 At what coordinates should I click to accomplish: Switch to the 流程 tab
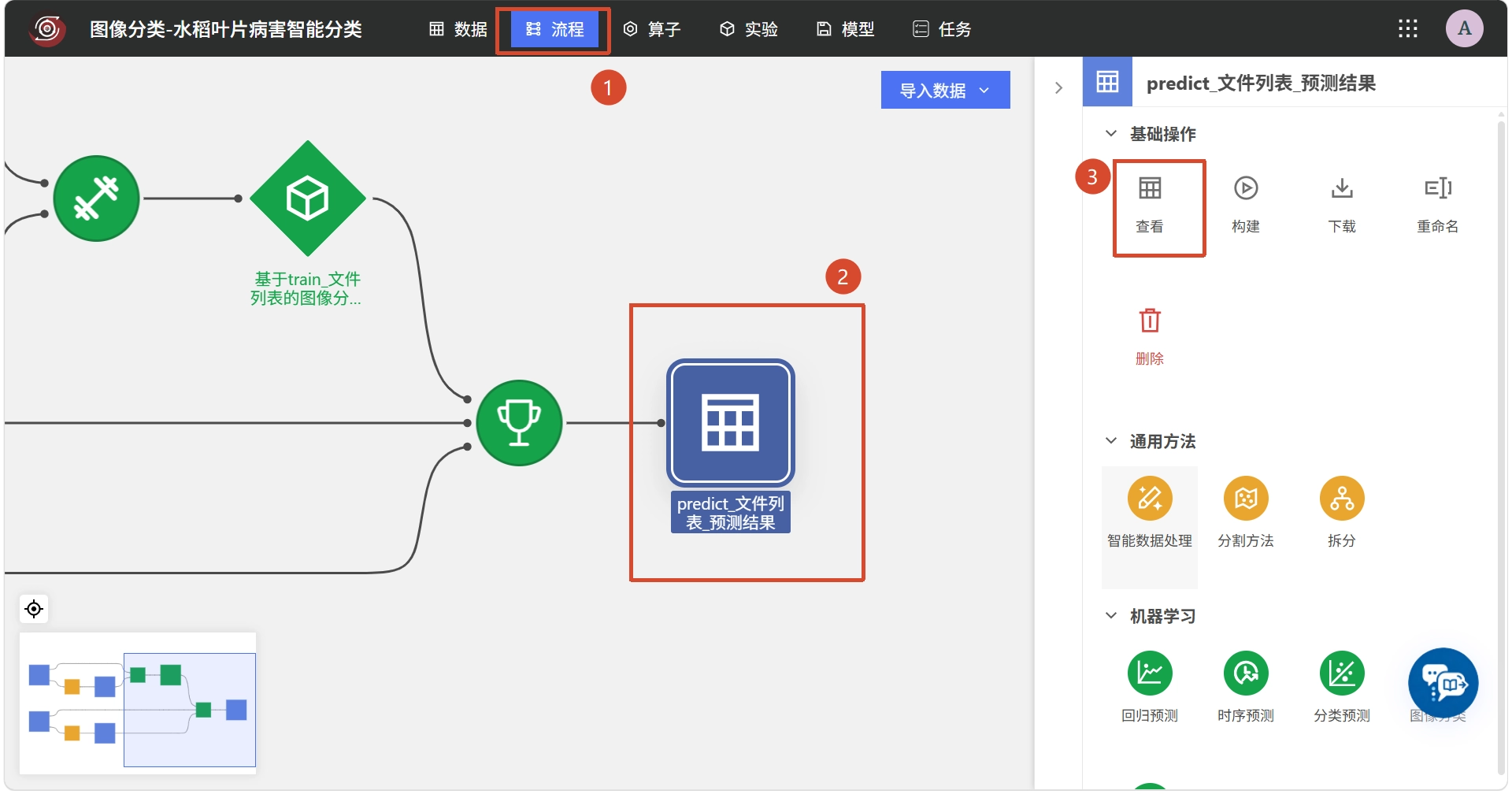click(x=554, y=29)
